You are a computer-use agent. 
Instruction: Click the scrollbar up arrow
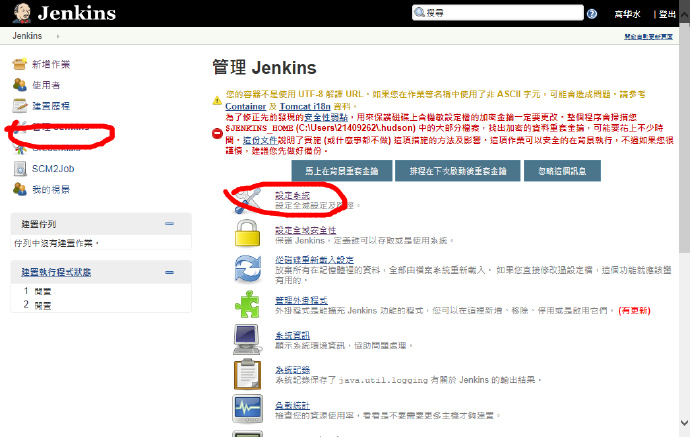[x=684, y=14]
